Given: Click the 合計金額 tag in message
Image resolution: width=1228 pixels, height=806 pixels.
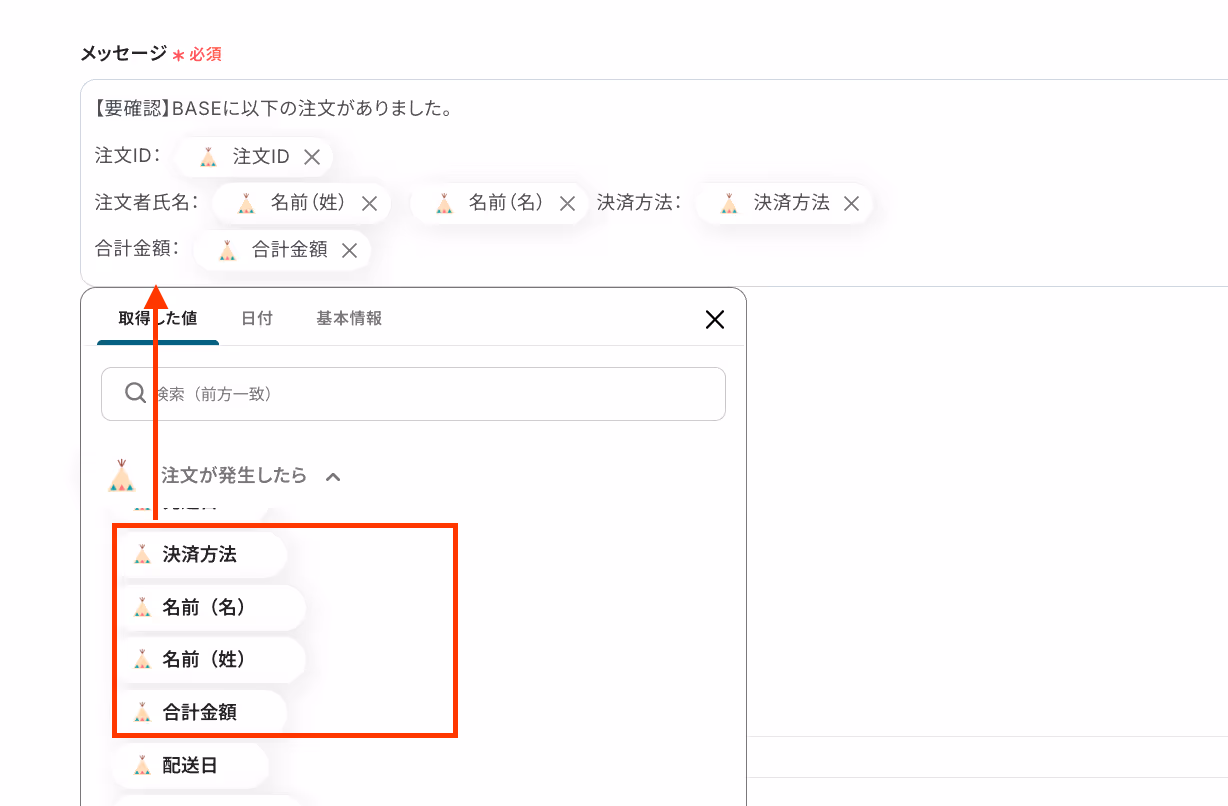Looking at the screenshot, I should point(283,250).
